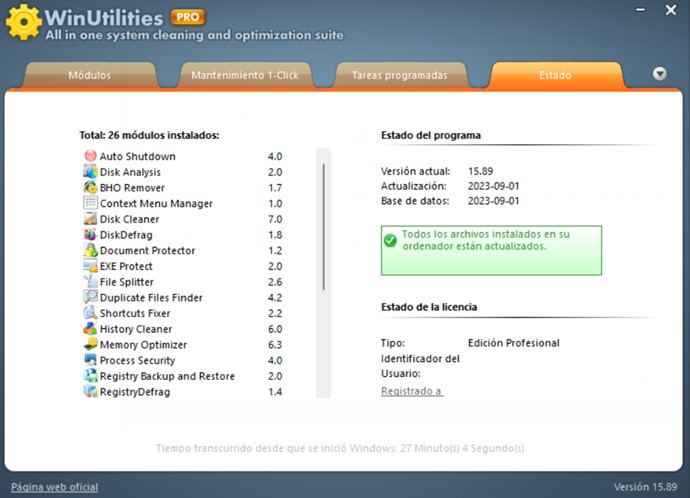Click the Disk Cleaner version 7.0
The width and height of the screenshot is (690, 498).
coord(275,219)
